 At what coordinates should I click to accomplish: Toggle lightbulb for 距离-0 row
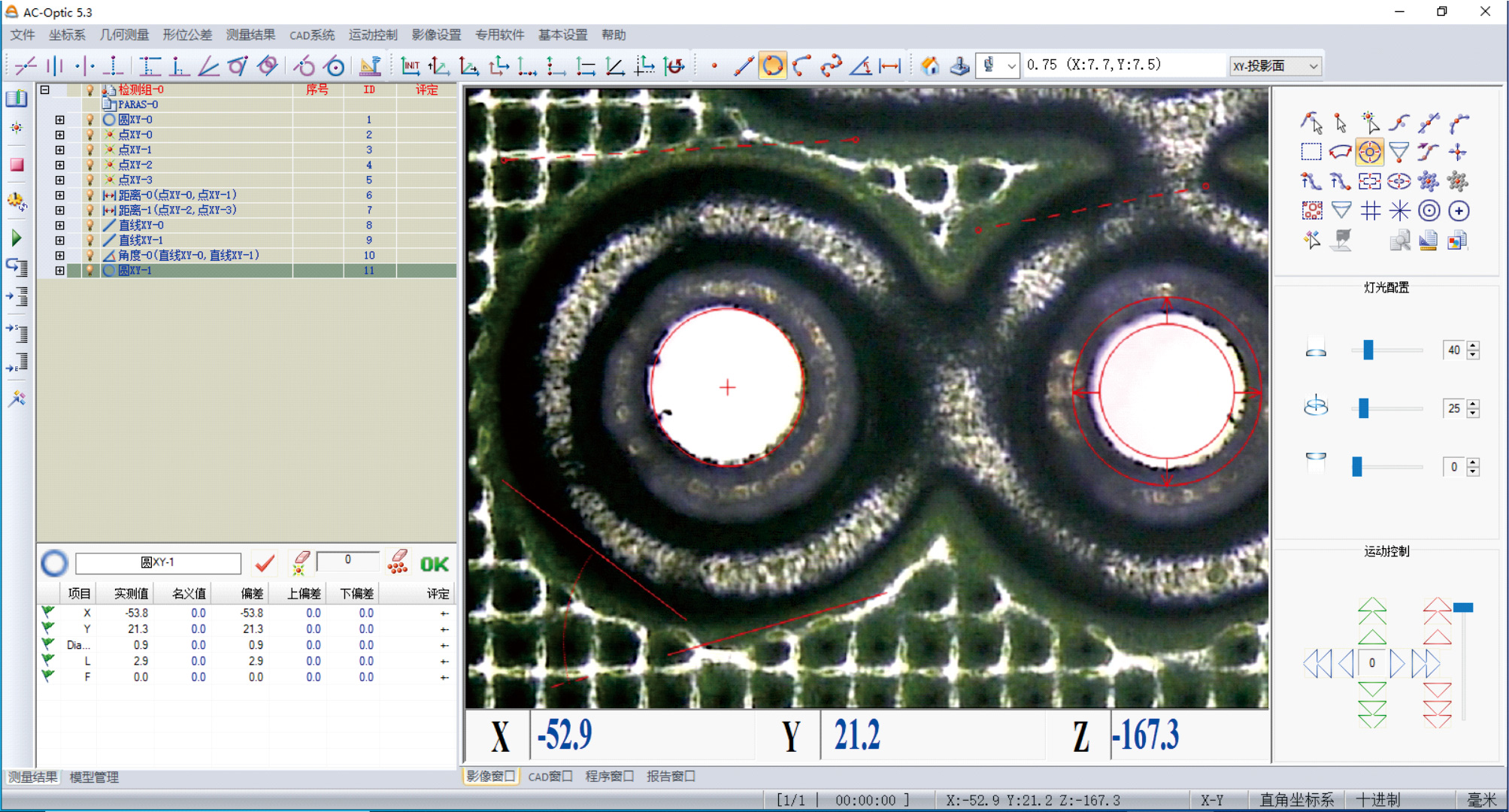coord(89,195)
